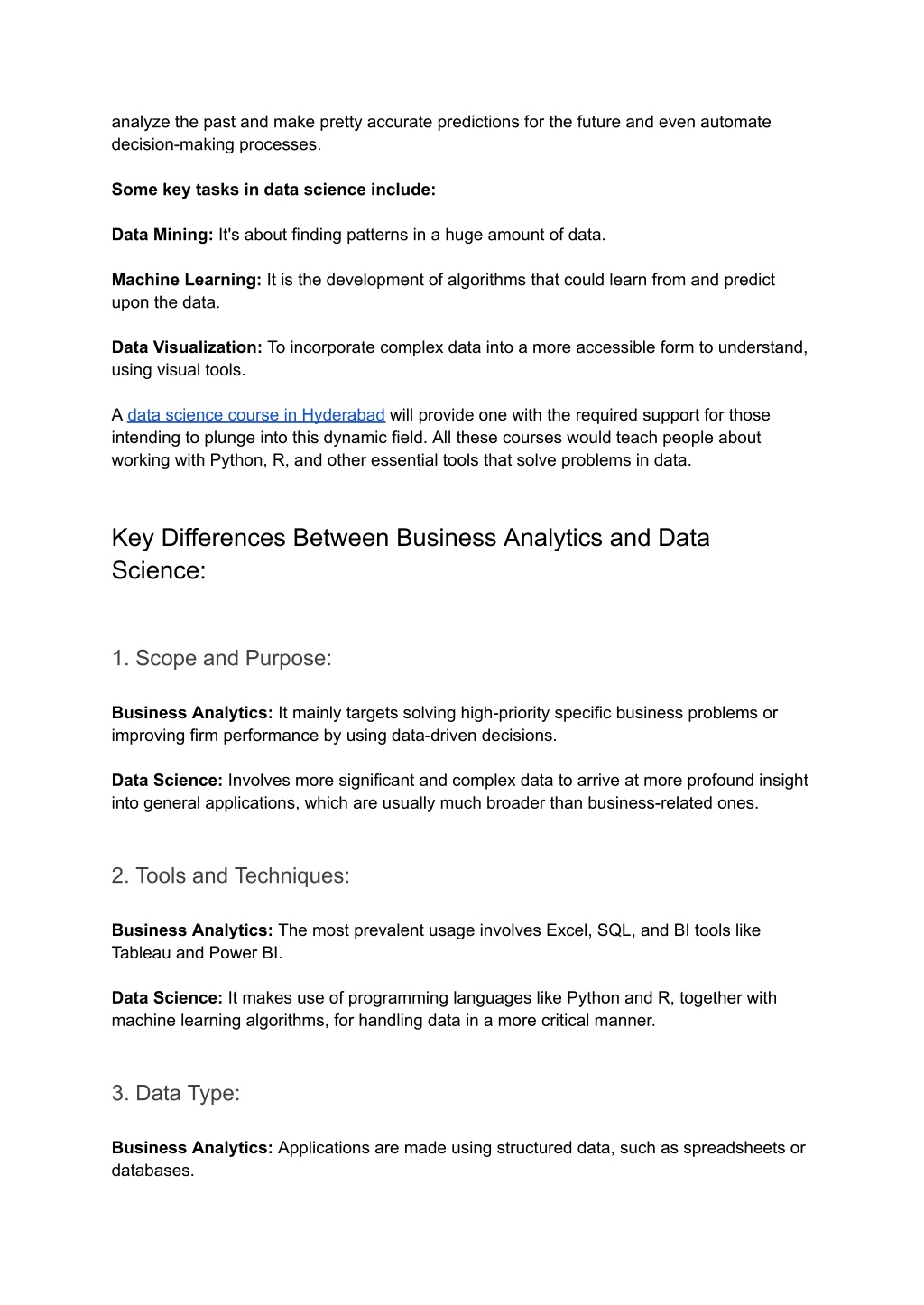Image resolution: width=924 pixels, height=1305 pixels.
Task: Click 'Business Analytics:' under Data Type
Action: pyautogui.click(x=192, y=1148)
